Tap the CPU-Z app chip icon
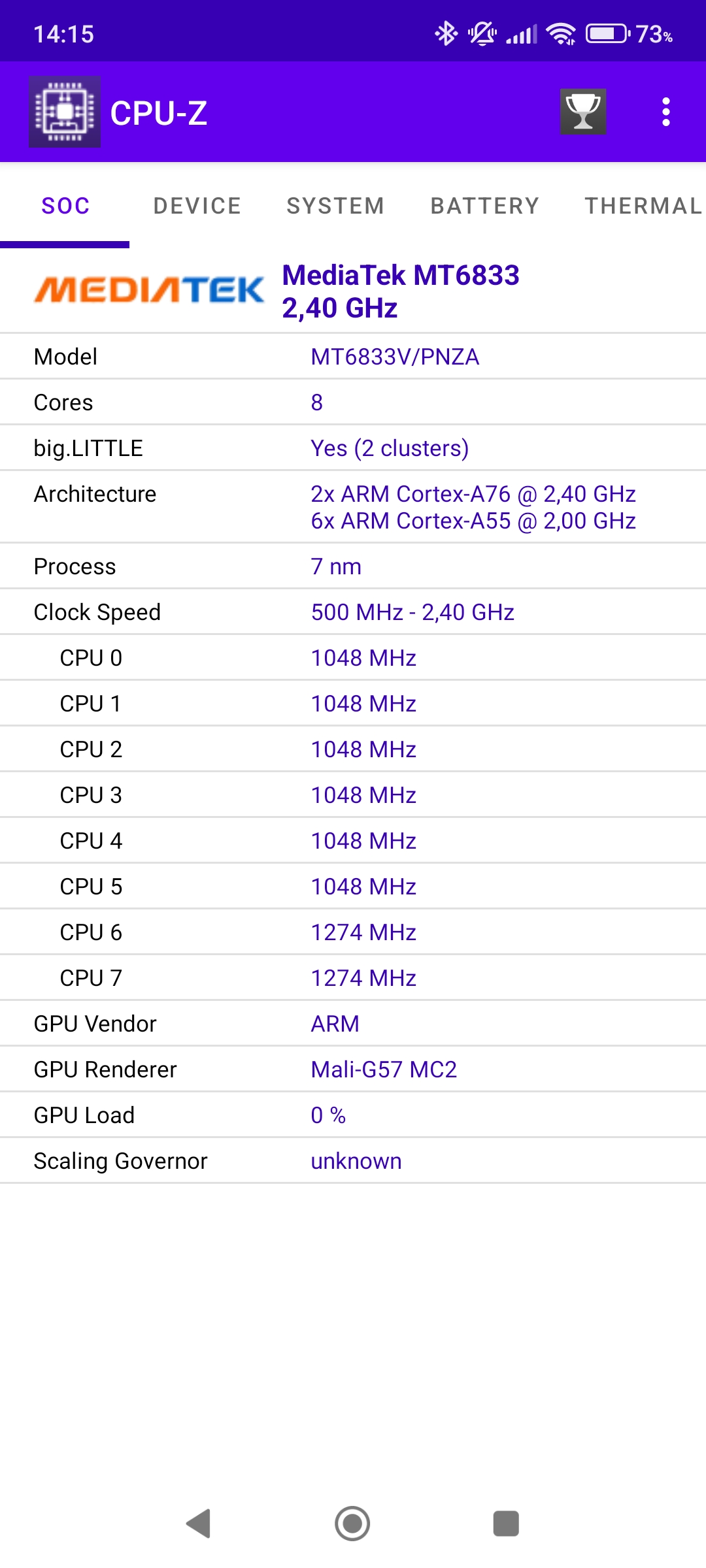Viewport: 706px width, 1568px height. [x=64, y=112]
